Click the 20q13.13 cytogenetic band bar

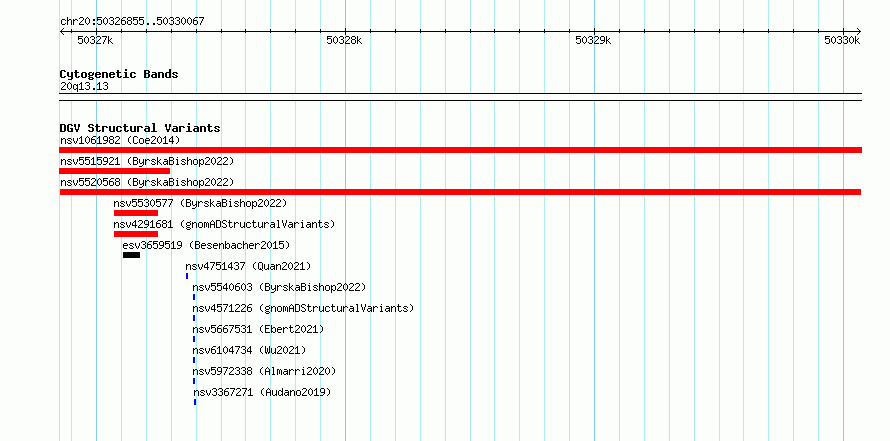pyautogui.click(x=460, y=97)
